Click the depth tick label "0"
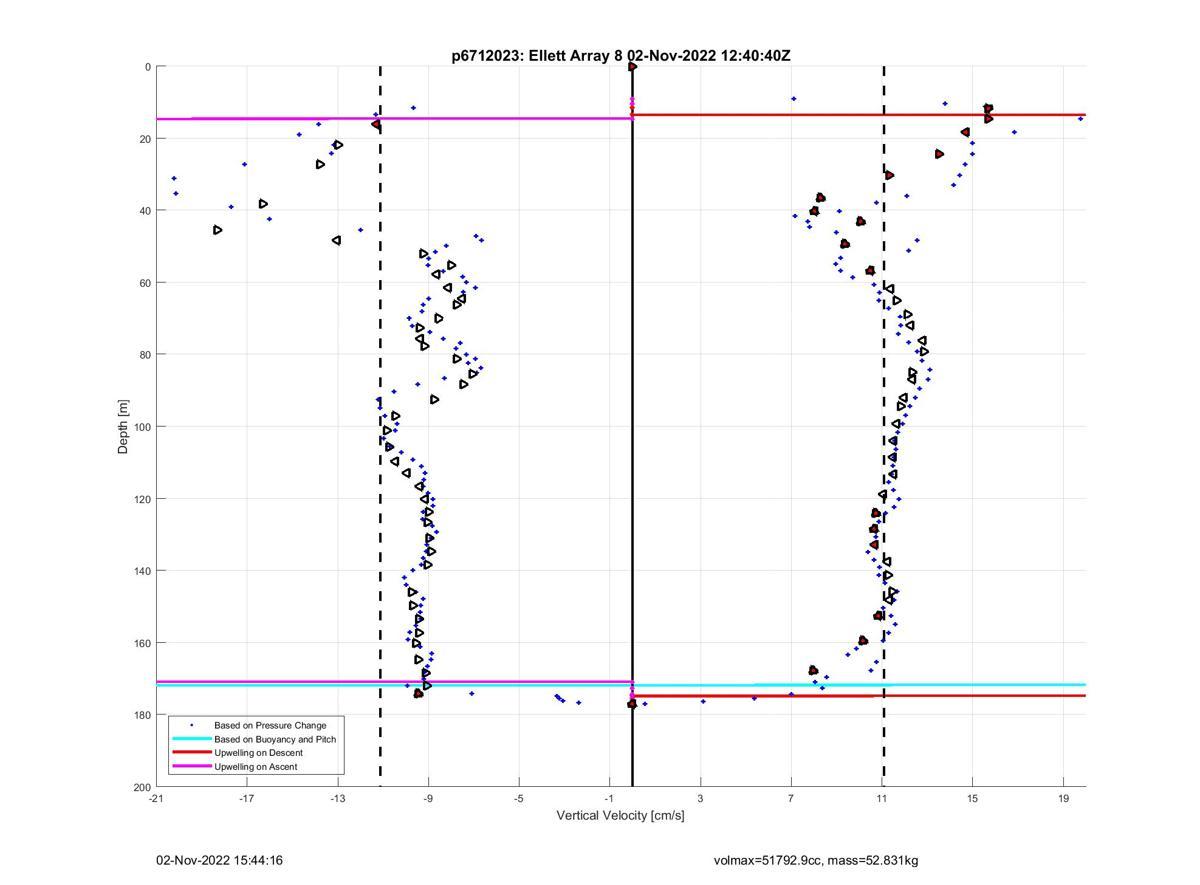The image size is (1200, 885). pyautogui.click(x=148, y=67)
